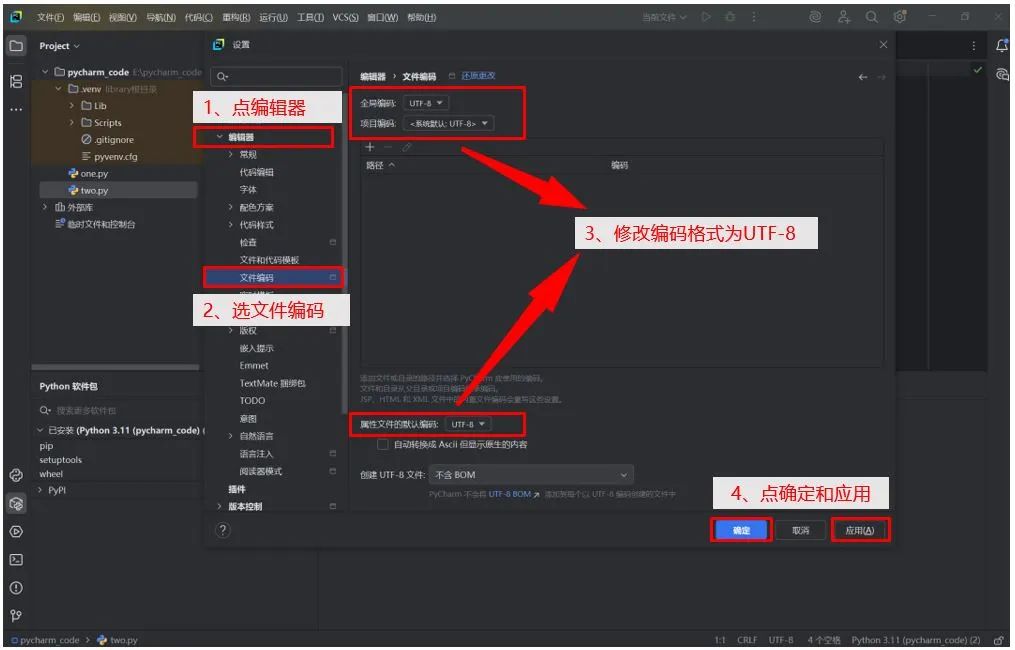Open the Problems tool window icon
1015x650 pixels.
click(16, 588)
